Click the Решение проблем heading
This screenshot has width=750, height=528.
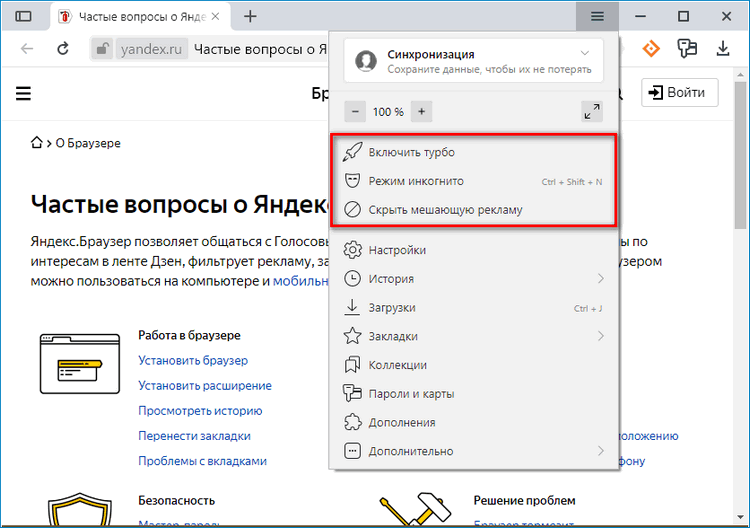point(524,500)
